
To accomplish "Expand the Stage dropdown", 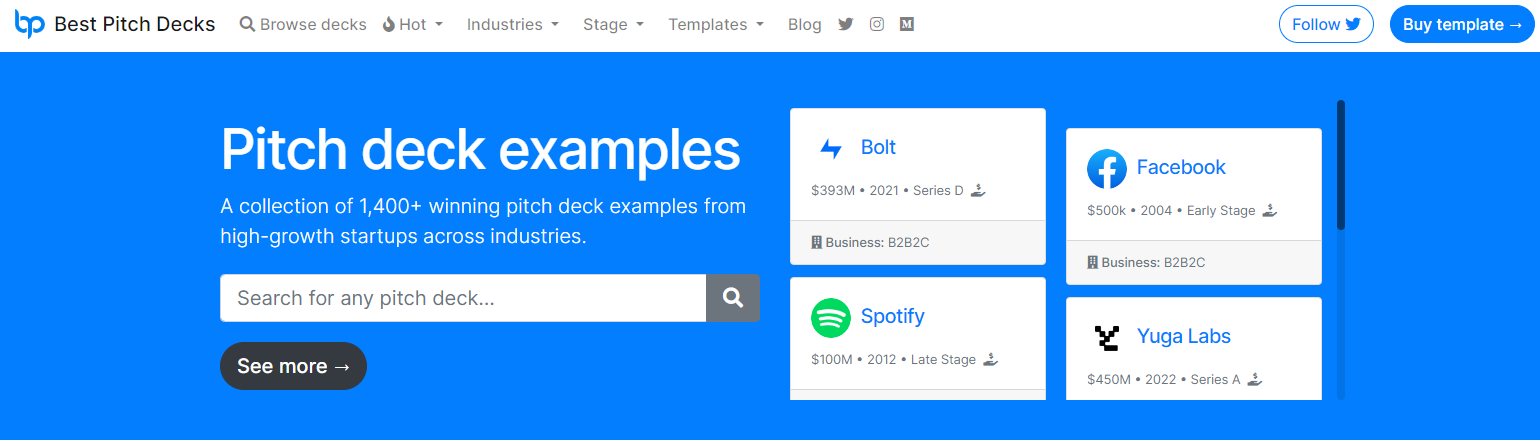I will pos(613,24).
